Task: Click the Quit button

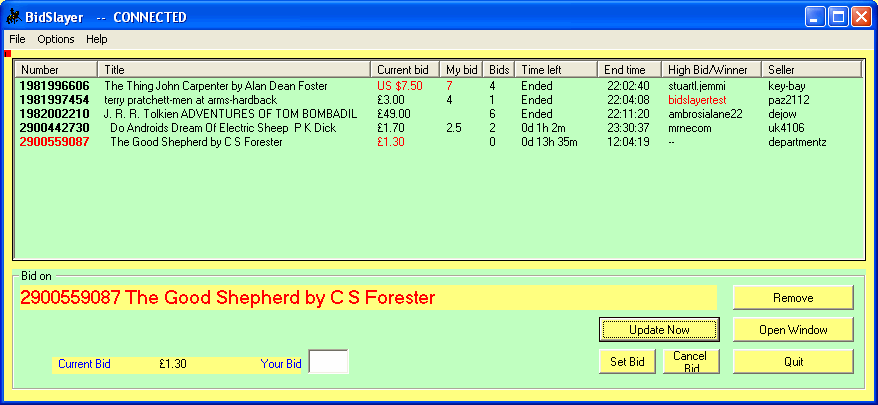Action: tap(793, 361)
